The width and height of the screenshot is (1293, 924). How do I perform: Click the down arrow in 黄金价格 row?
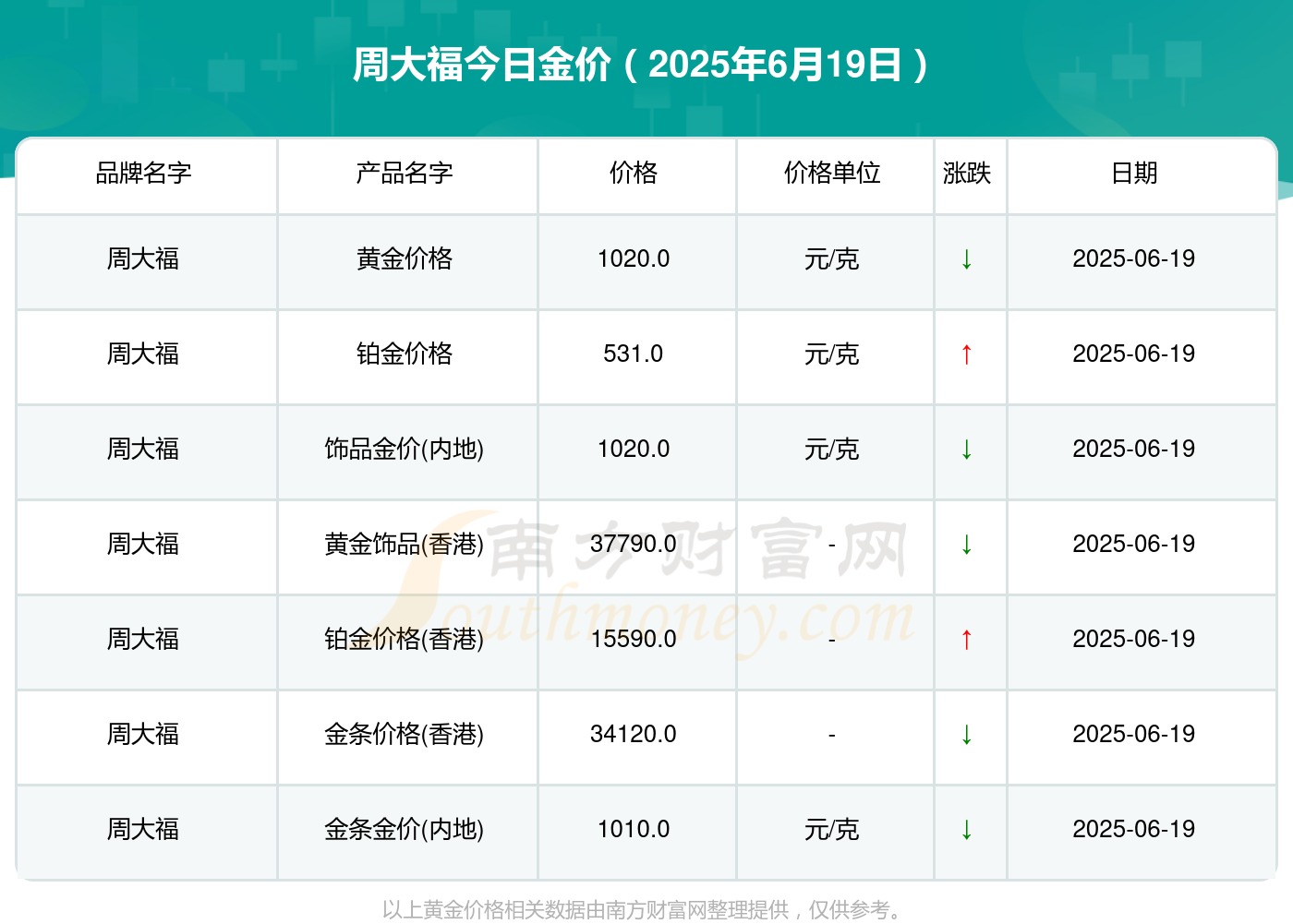pyautogui.click(x=966, y=259)
